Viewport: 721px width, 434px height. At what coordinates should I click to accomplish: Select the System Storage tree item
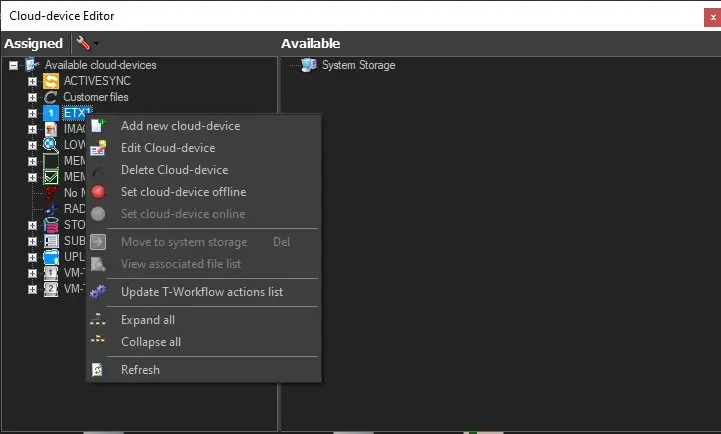coord(358,65)
